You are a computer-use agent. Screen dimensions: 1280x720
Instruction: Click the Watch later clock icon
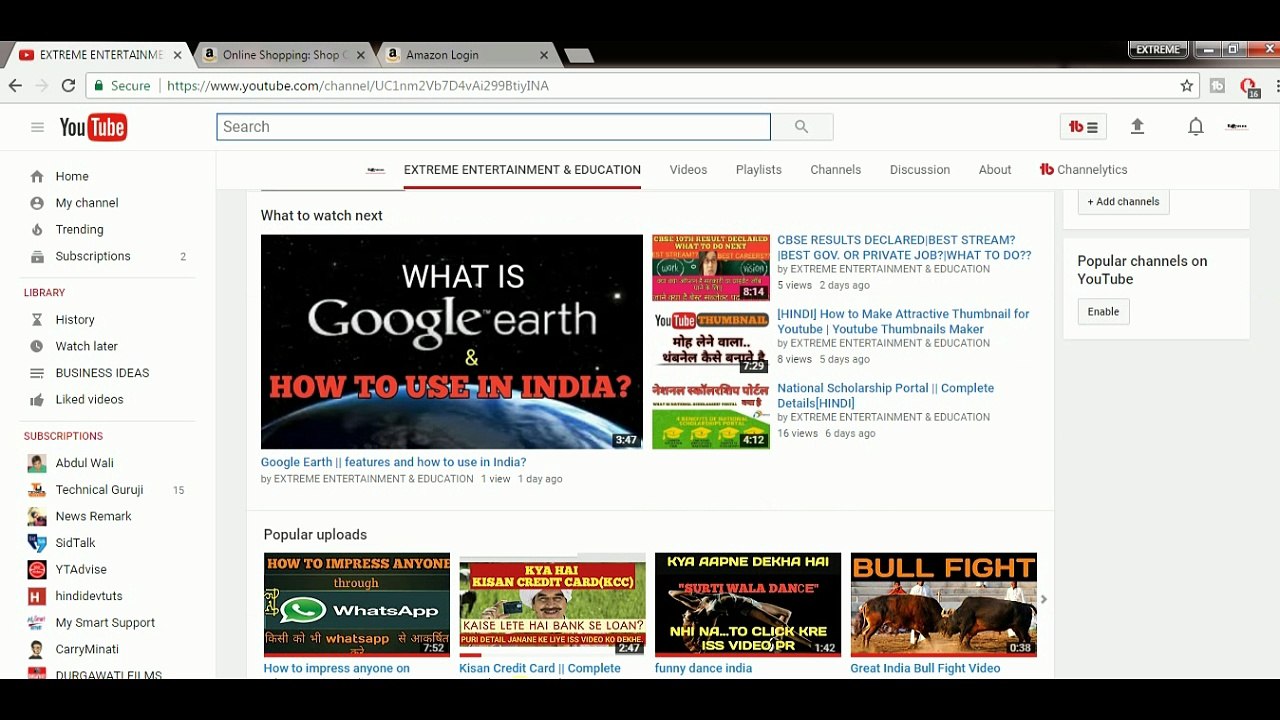(x=37, y=346)
